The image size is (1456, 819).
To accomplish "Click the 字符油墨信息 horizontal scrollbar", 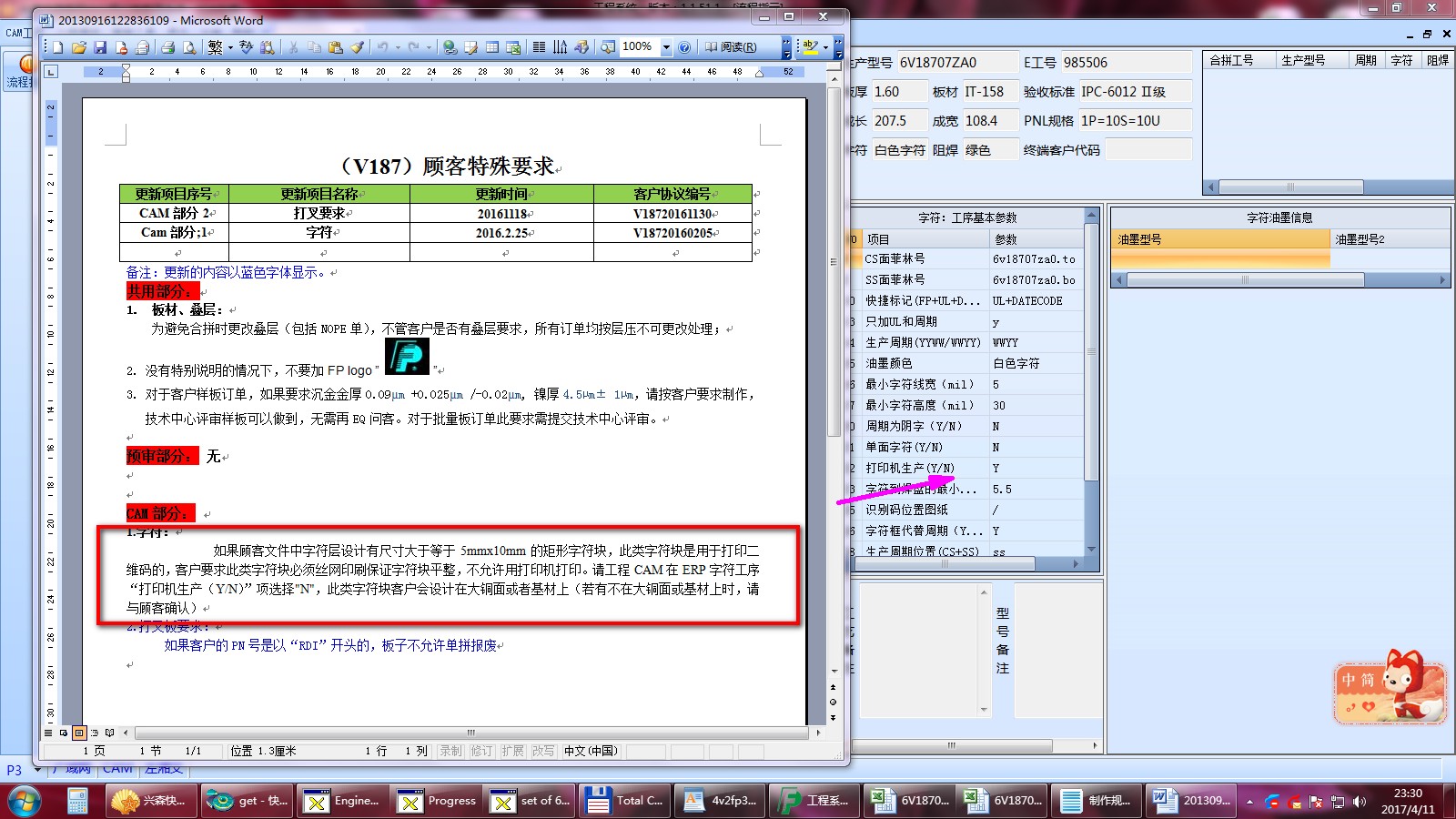I will pyautogui.click(x=1280, y=280).
